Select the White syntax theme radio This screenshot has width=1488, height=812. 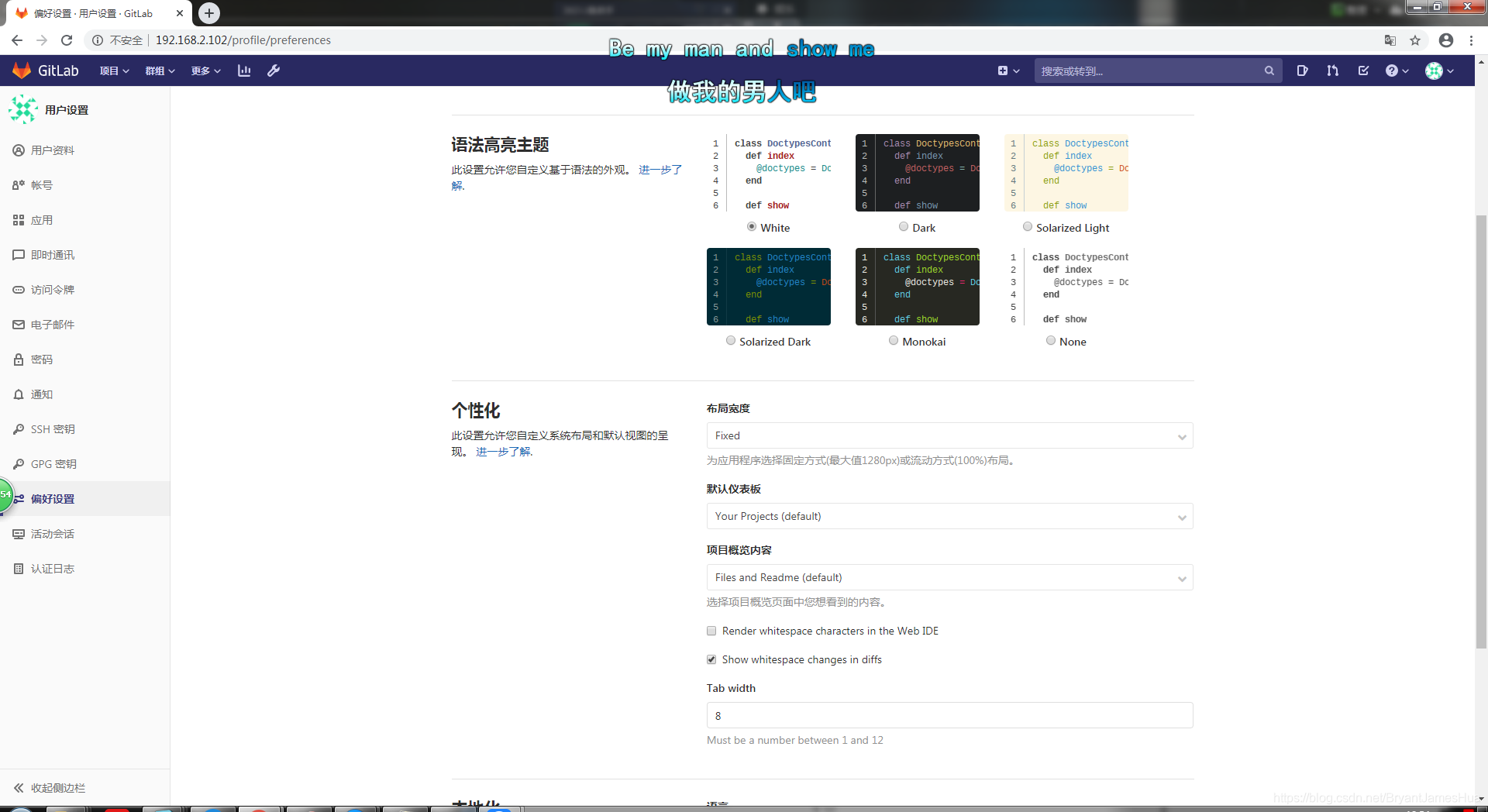[752, 227]
